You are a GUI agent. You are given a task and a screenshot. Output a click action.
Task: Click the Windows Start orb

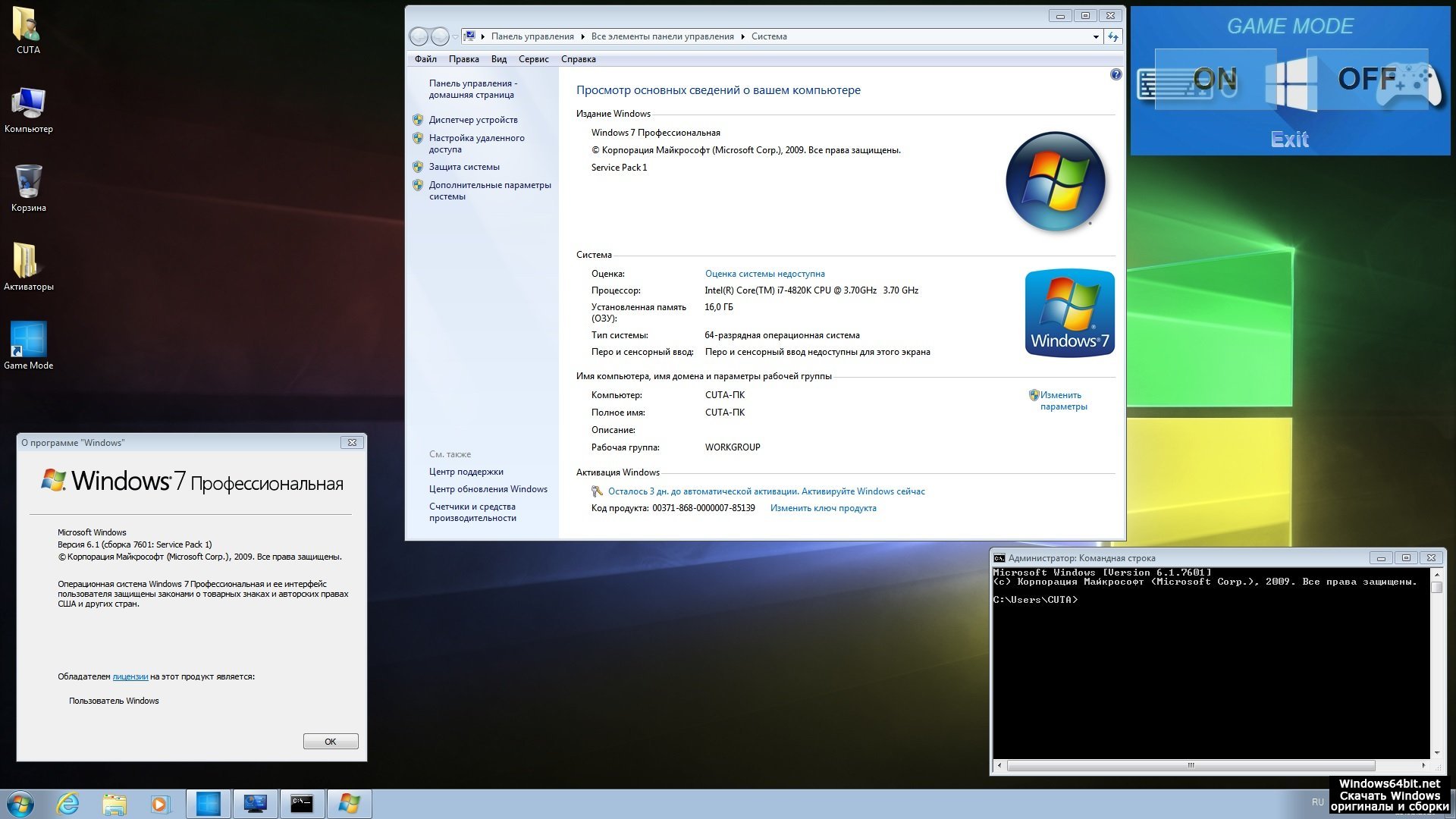point(20,804)
